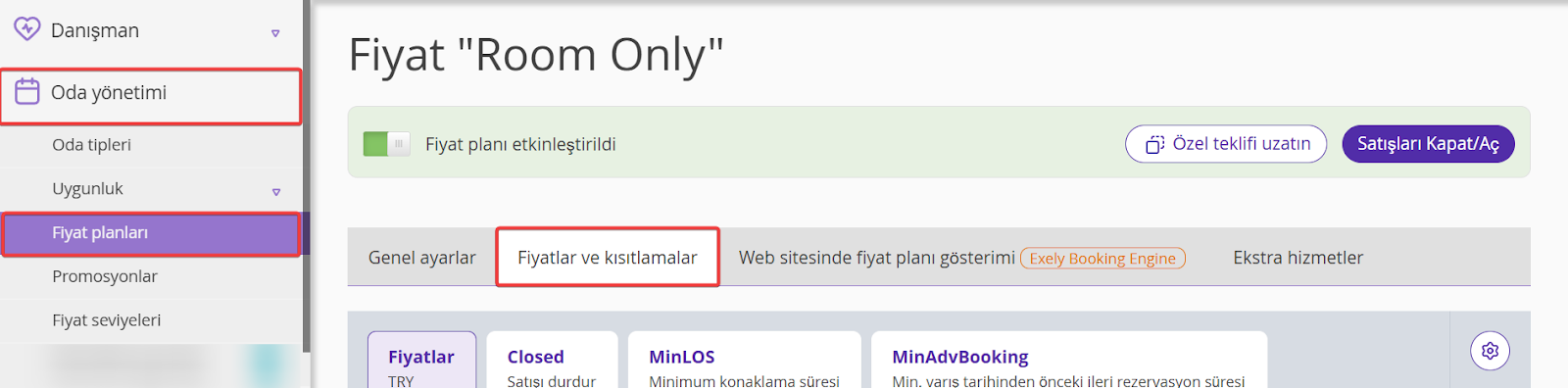The height and width of the screenshot is (388, 1568).
Task: Switch to Ekstra hizmetler tab
Action: pos(1298,258)
